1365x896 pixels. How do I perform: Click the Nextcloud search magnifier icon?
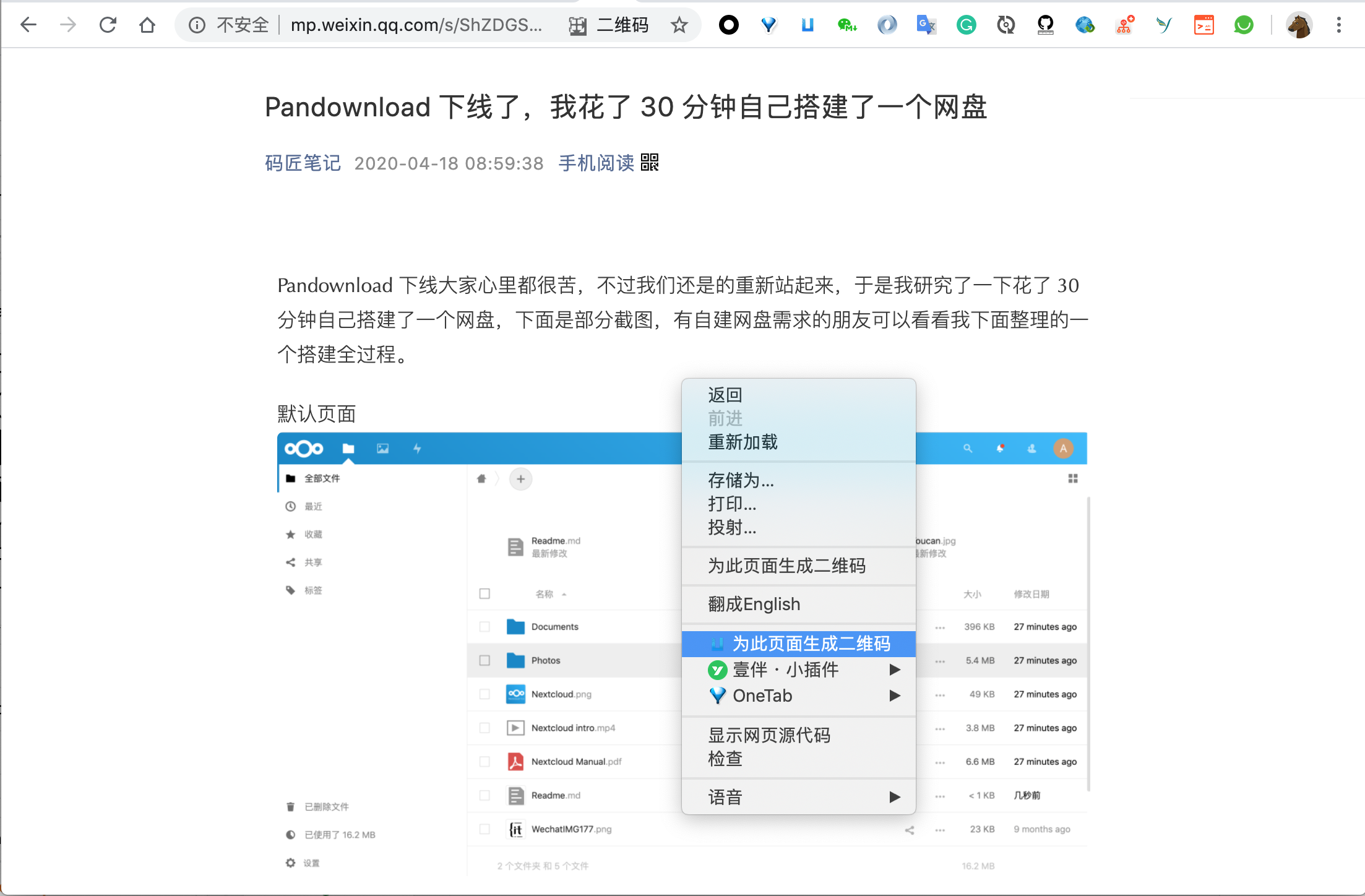click(x=968, y=449)
